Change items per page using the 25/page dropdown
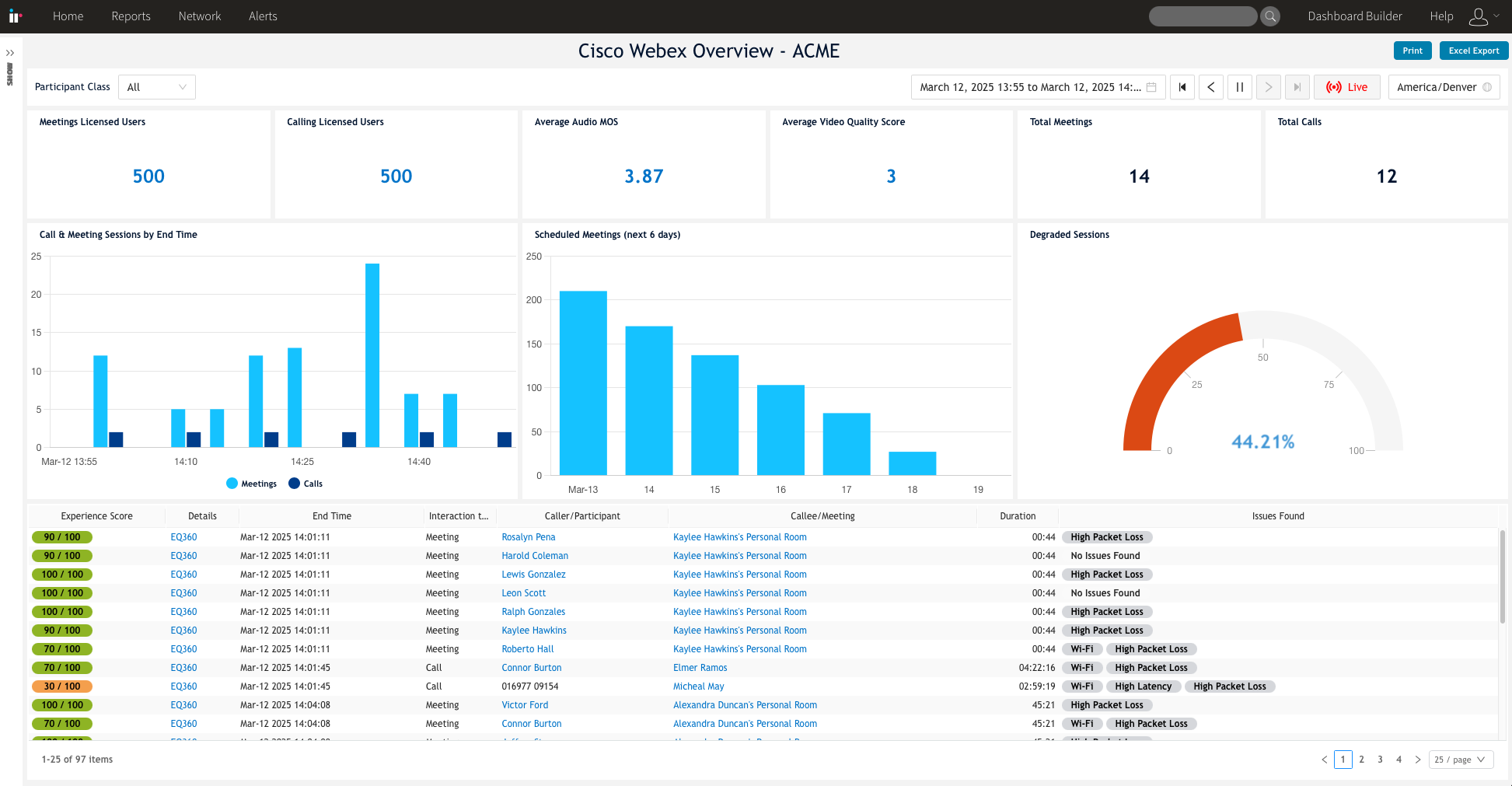 tap(1461, 760)
